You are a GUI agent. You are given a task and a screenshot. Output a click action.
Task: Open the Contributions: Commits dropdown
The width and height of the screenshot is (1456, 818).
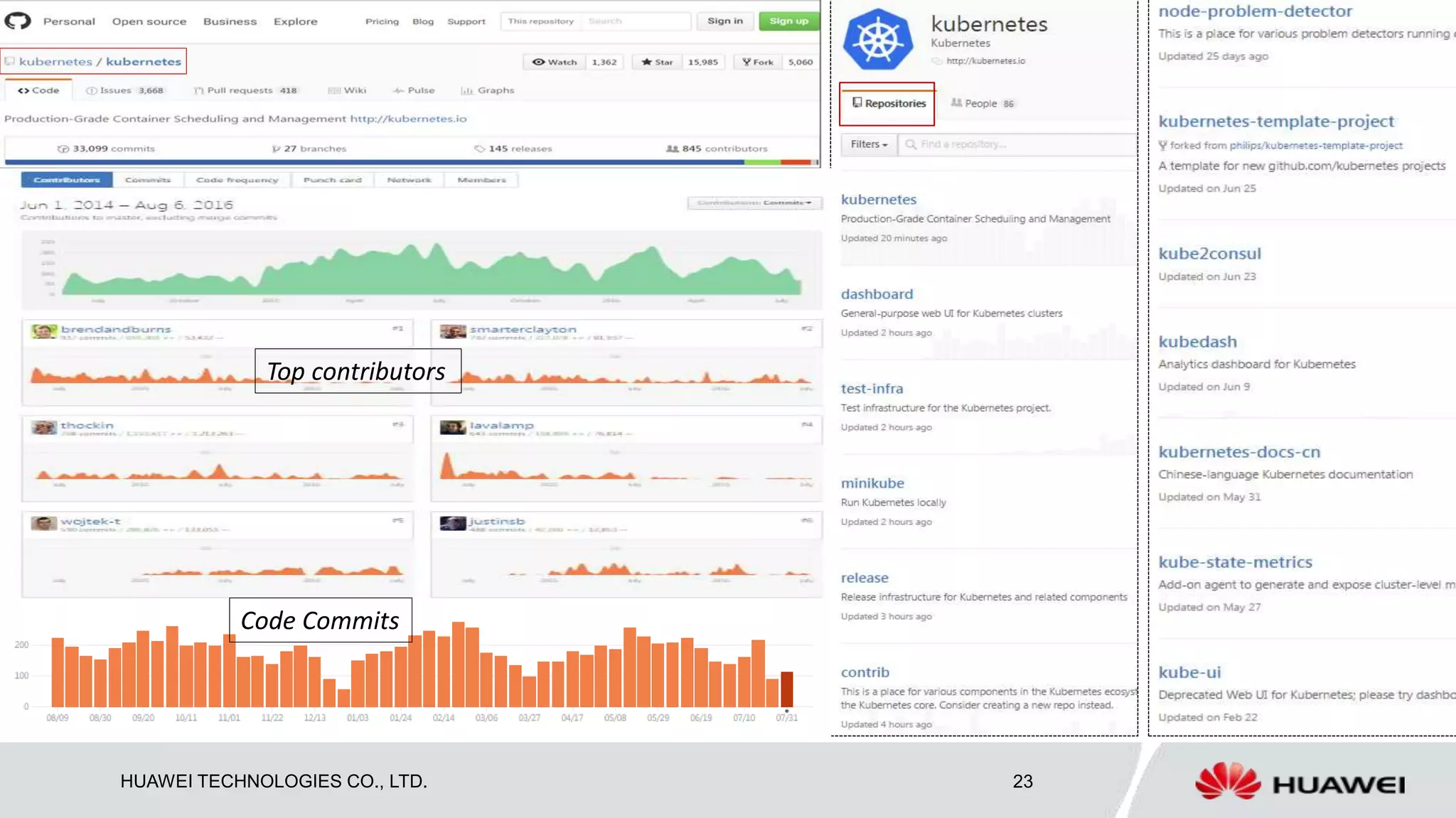[x=754, y=203]
